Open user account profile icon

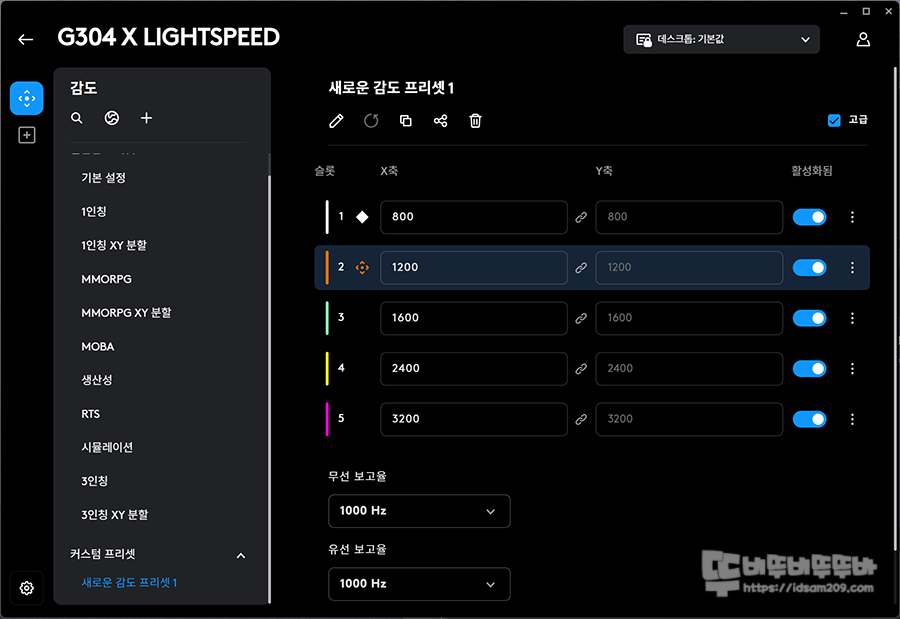click(863, 39)
